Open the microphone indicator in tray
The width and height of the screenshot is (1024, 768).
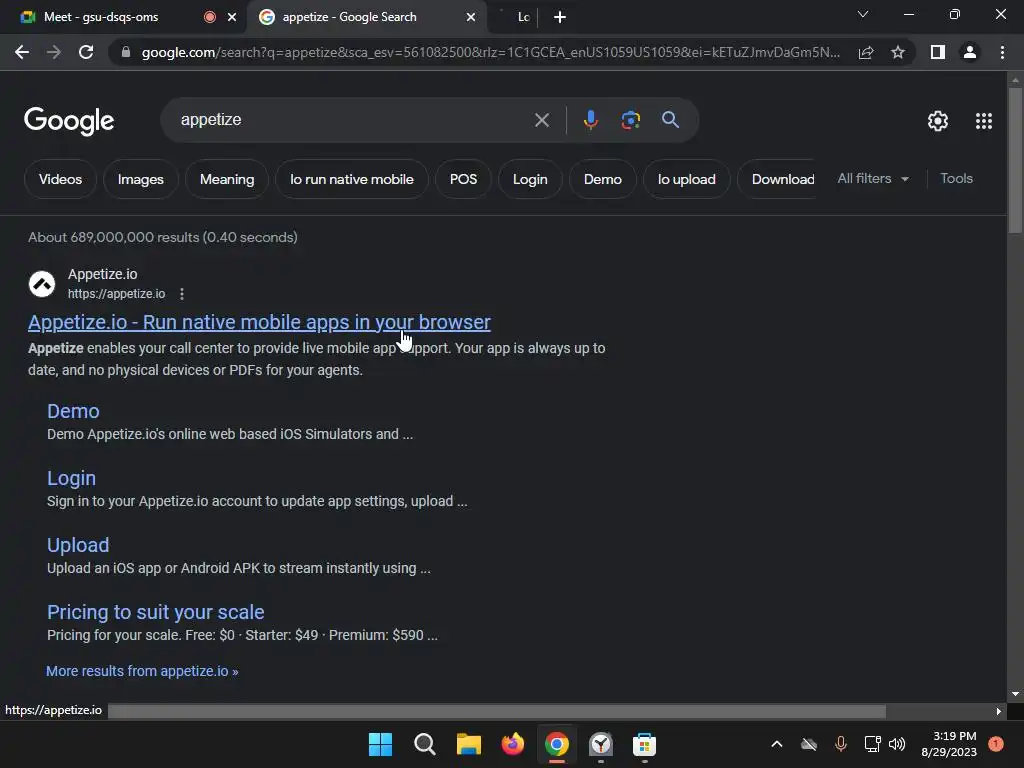[840, 744]
